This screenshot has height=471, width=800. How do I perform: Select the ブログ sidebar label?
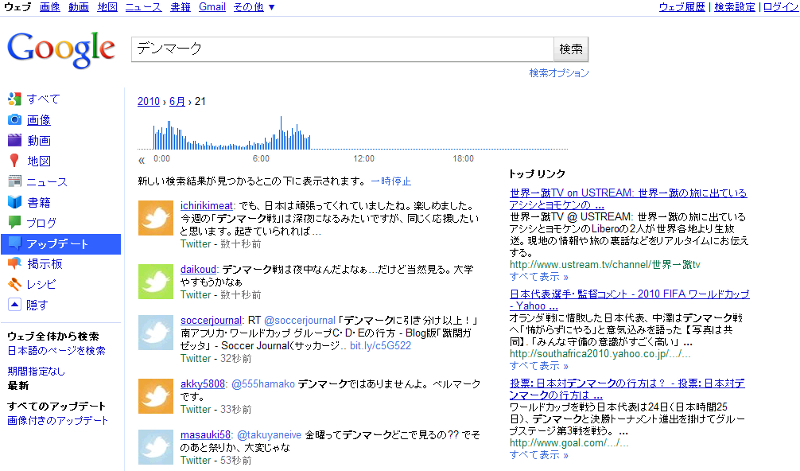41,223
